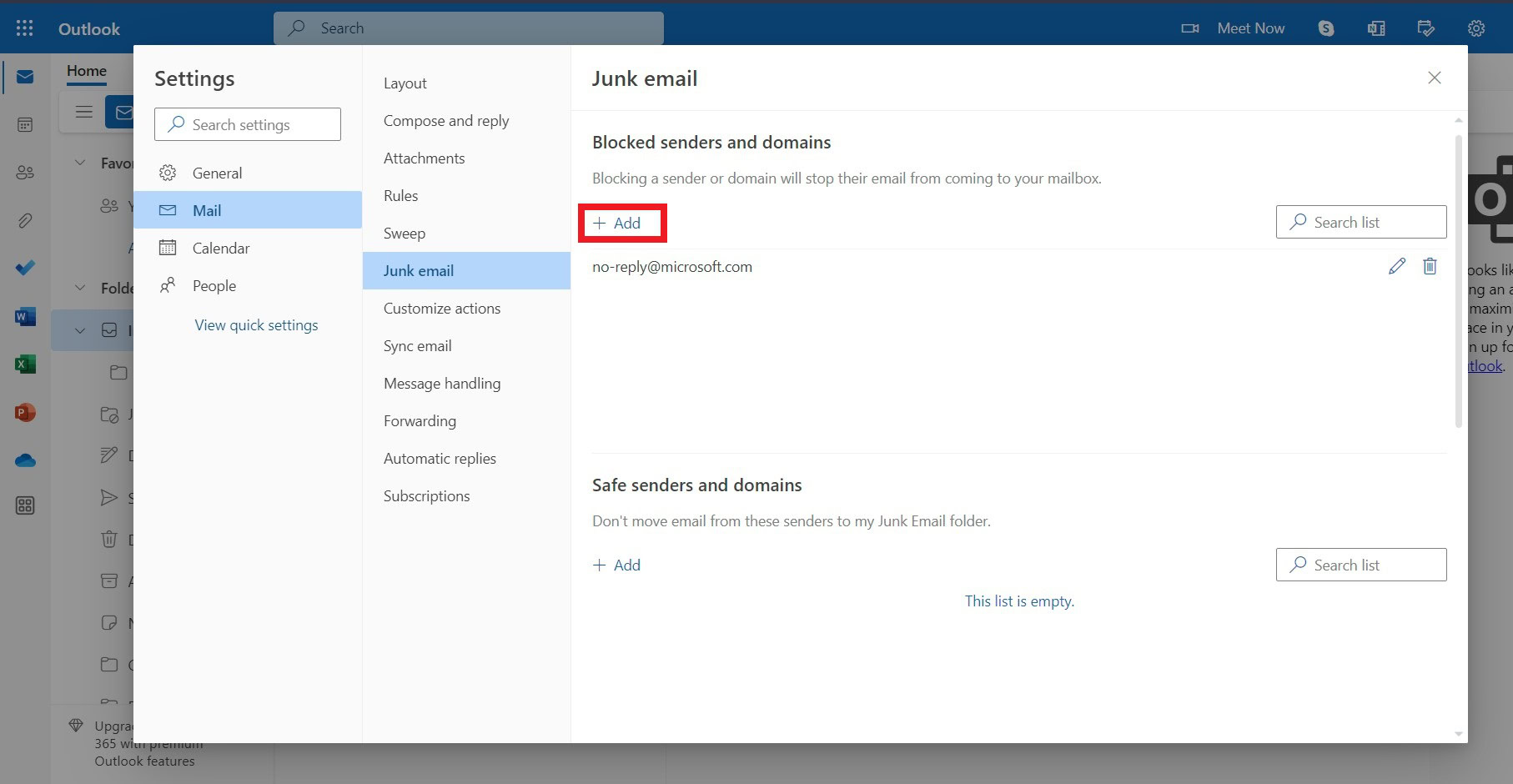Open the People icon in the left rail

pyautogui.click(x=25, y=173)
